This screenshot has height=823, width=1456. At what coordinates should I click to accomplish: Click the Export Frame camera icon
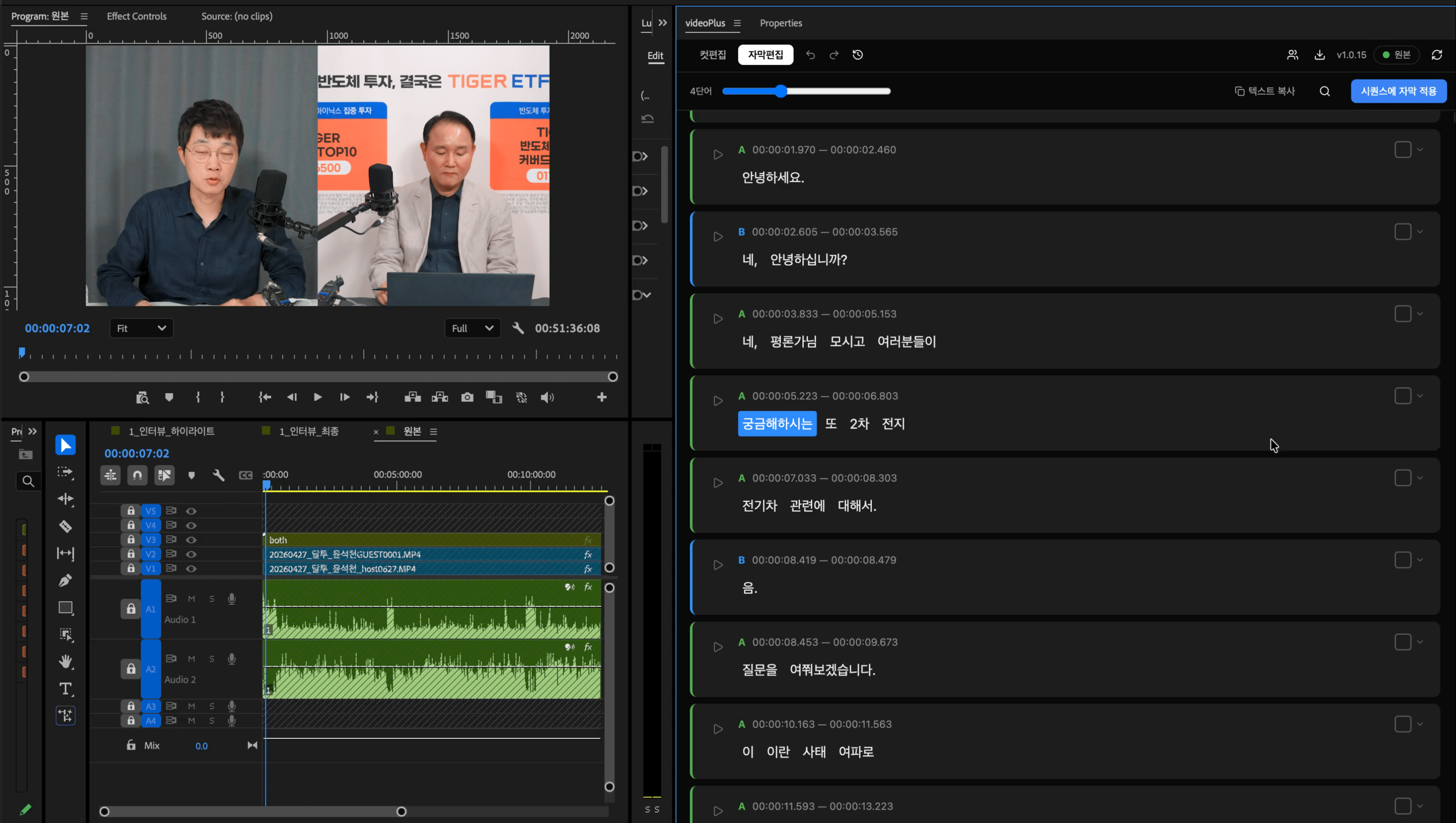(x=467, y=398)
